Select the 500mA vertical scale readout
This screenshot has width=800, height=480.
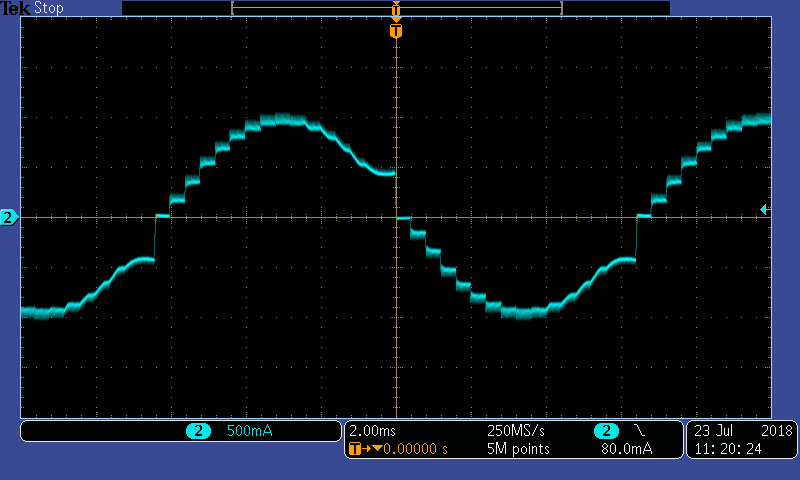coord(251,431)
